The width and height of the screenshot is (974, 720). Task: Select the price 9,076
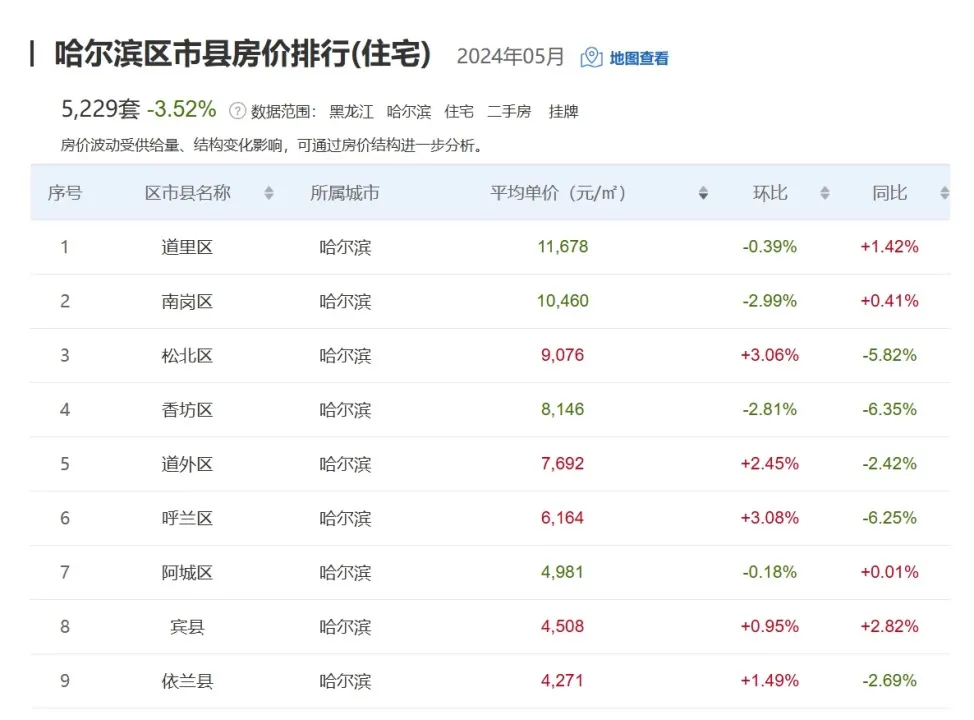click(563, 355)
